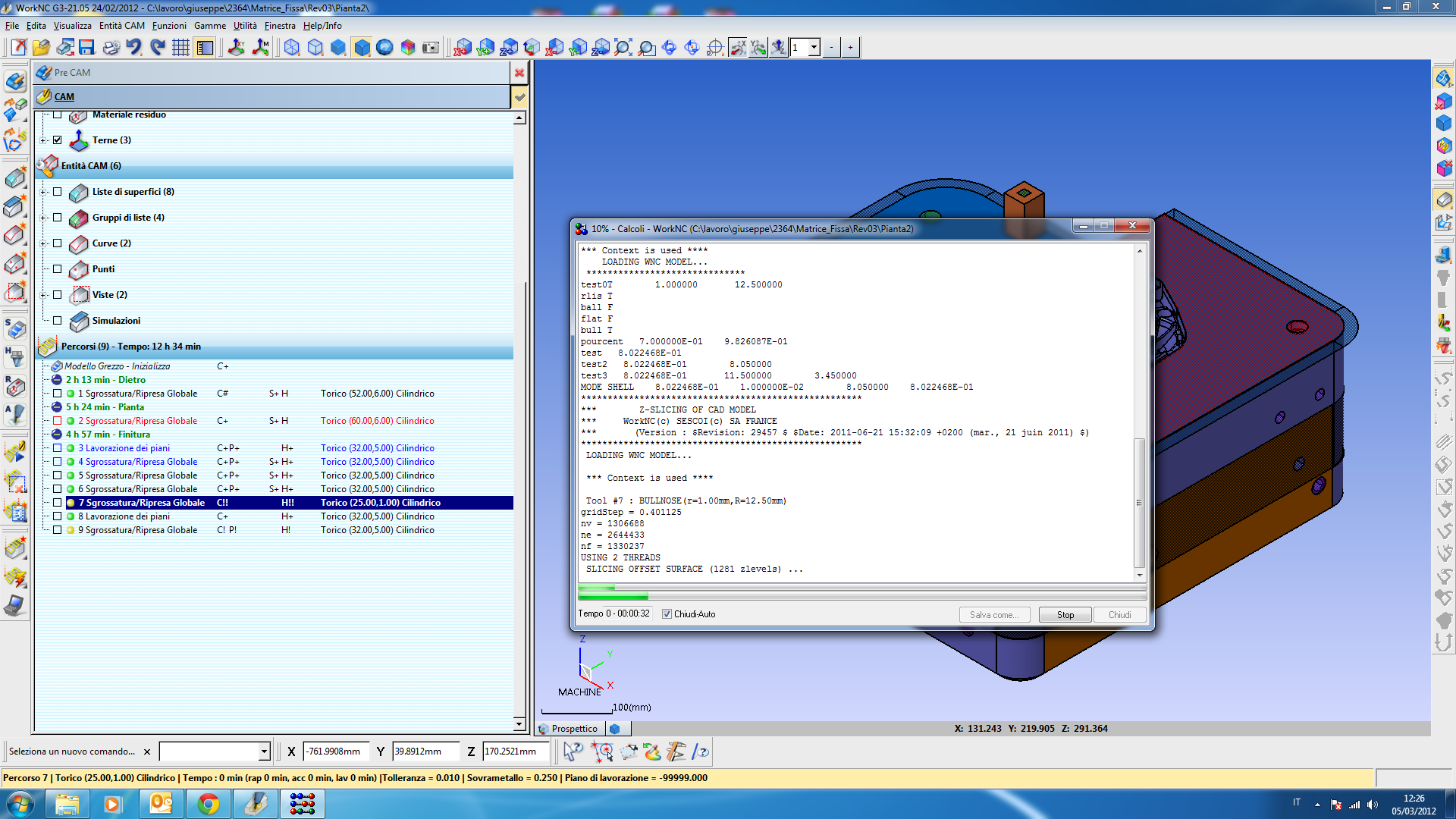Toggle the side panel layout icon
Viewport: 1456px width, 819px height.
click(204, 47)
